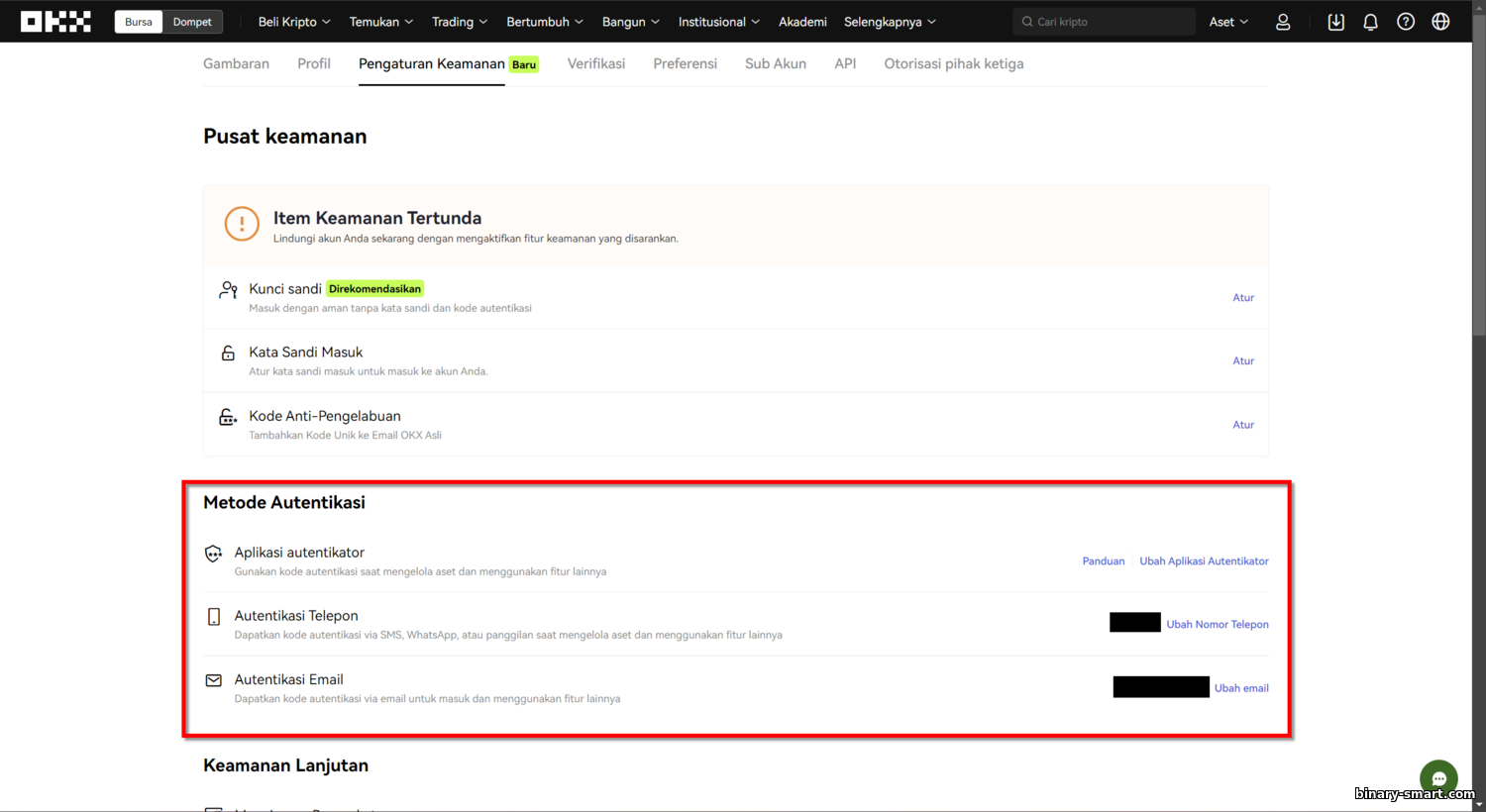Click Atur for Kunci sandi

pyautogui.click(x=1243, y=297)
